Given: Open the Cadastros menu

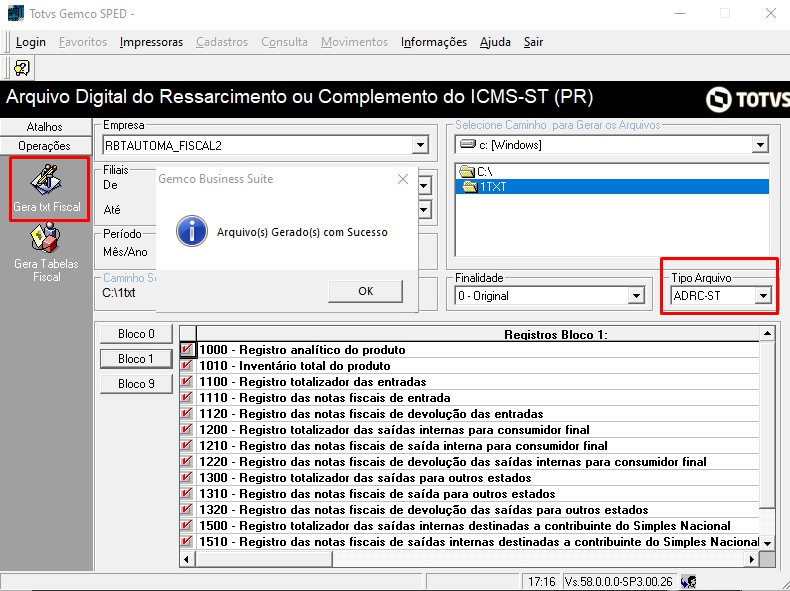Looking at the screenshot, I should (222, 42).
